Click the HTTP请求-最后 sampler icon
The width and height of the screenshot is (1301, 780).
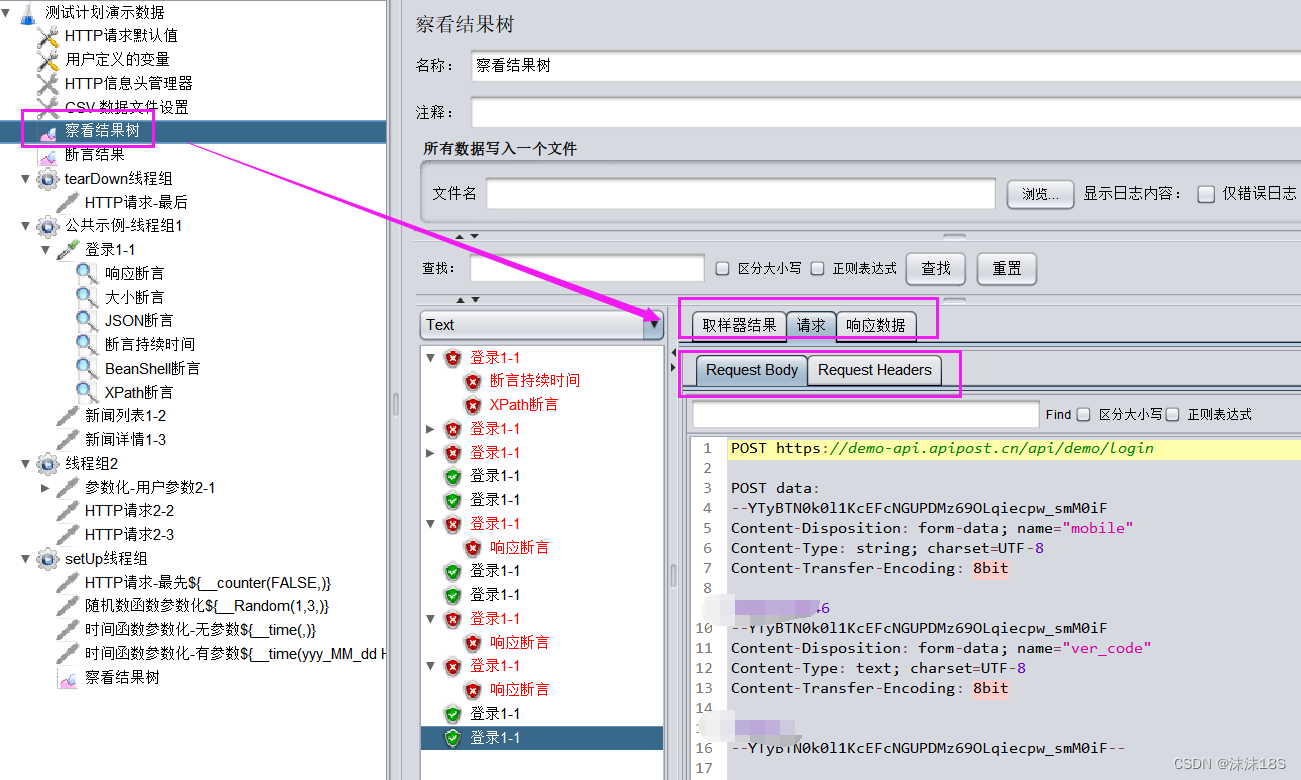tap(68, 202)
